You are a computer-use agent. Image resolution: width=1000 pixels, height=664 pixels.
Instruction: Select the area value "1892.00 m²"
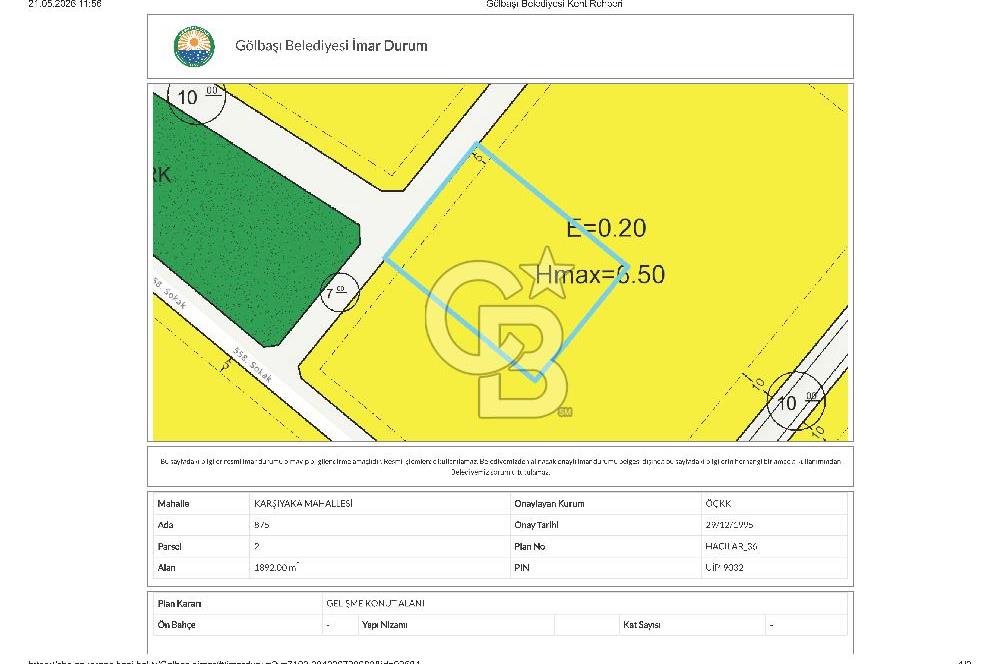click(276, 567)
